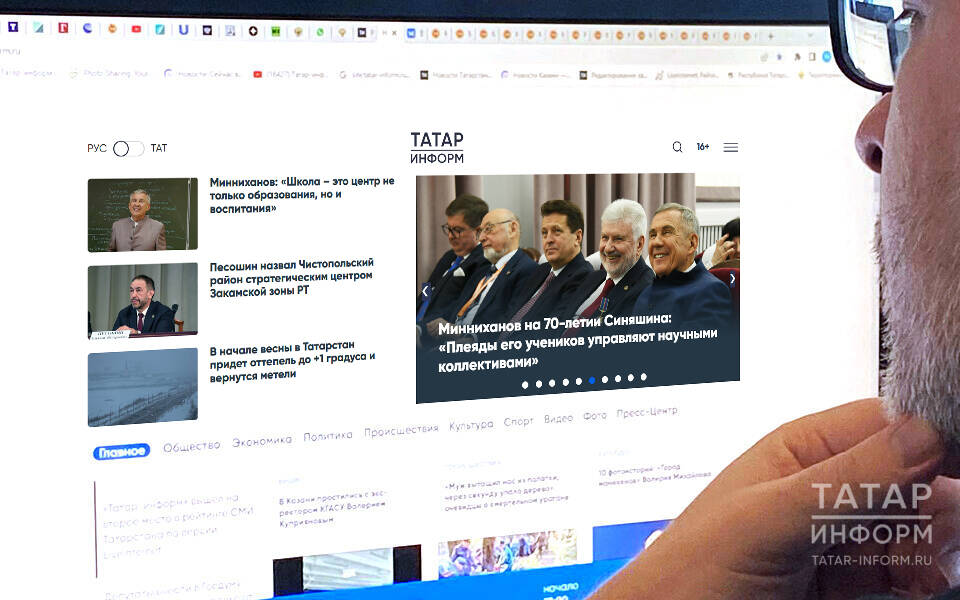Image resolution: width=960 pixels, height=600 pixels.
Task: Open the YouTube browser tab
Action: (x=136, y=29)
